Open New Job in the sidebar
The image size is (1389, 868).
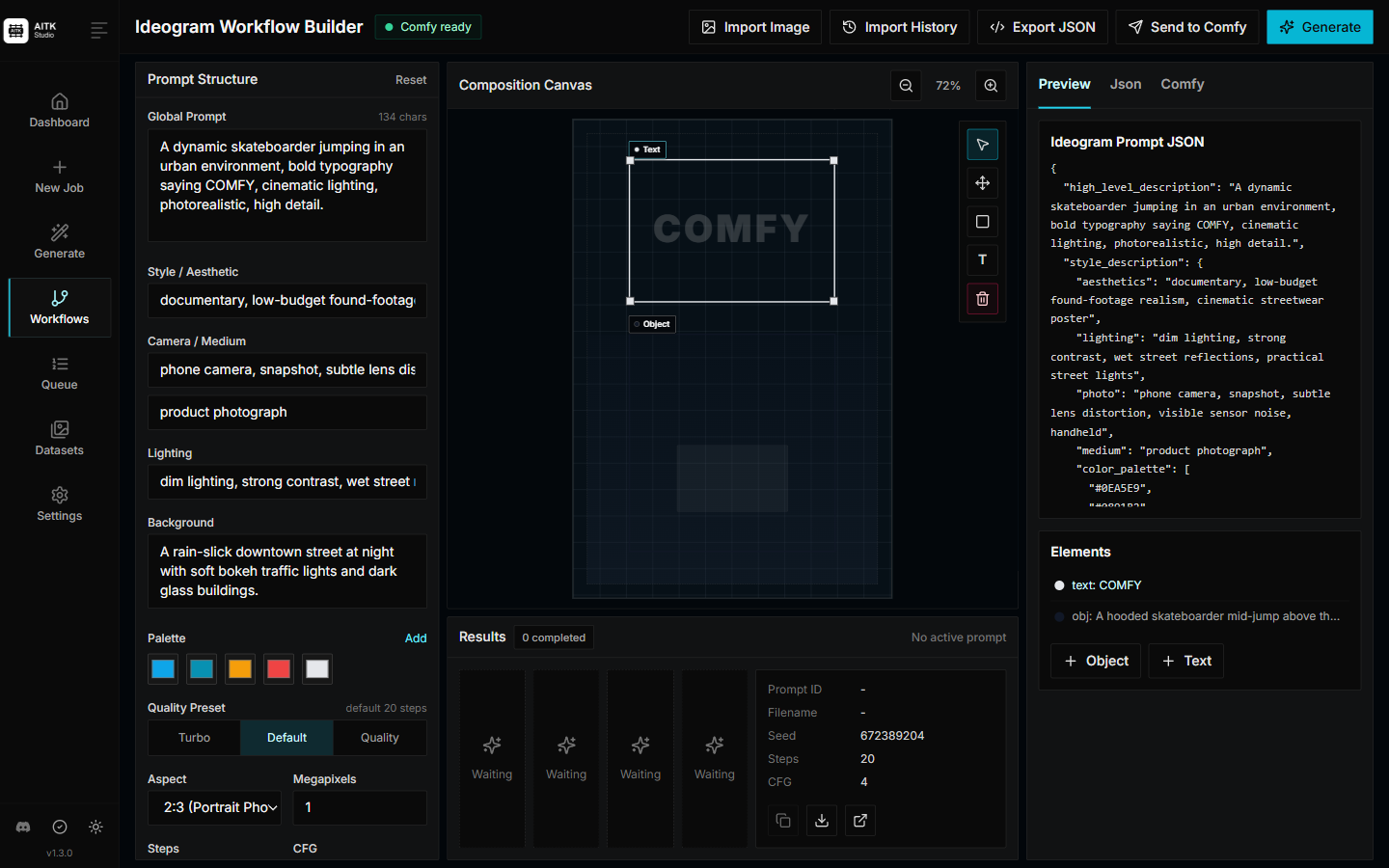point(60,176)
